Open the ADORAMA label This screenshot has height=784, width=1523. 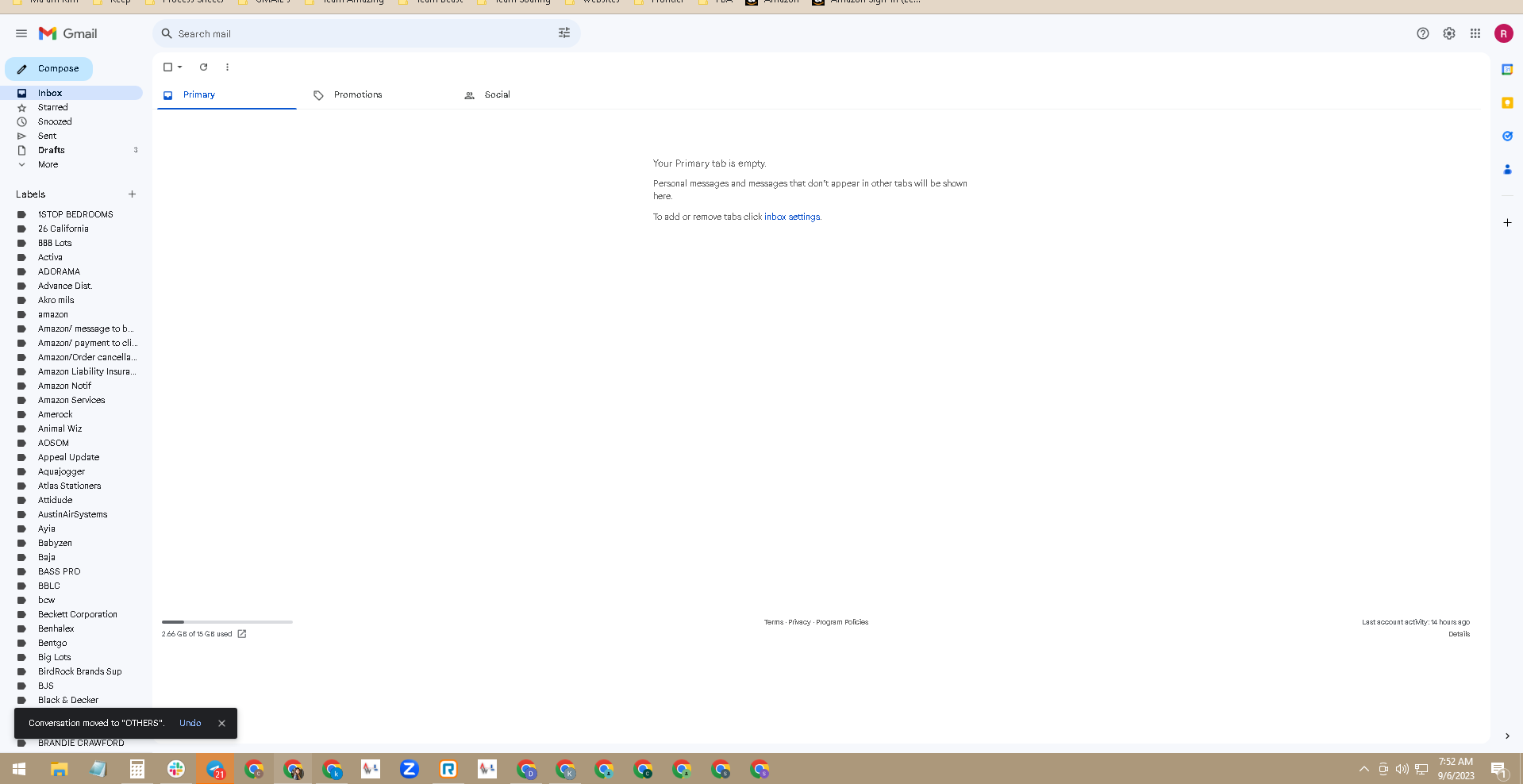pyautogui.click(x=59, y=272)
